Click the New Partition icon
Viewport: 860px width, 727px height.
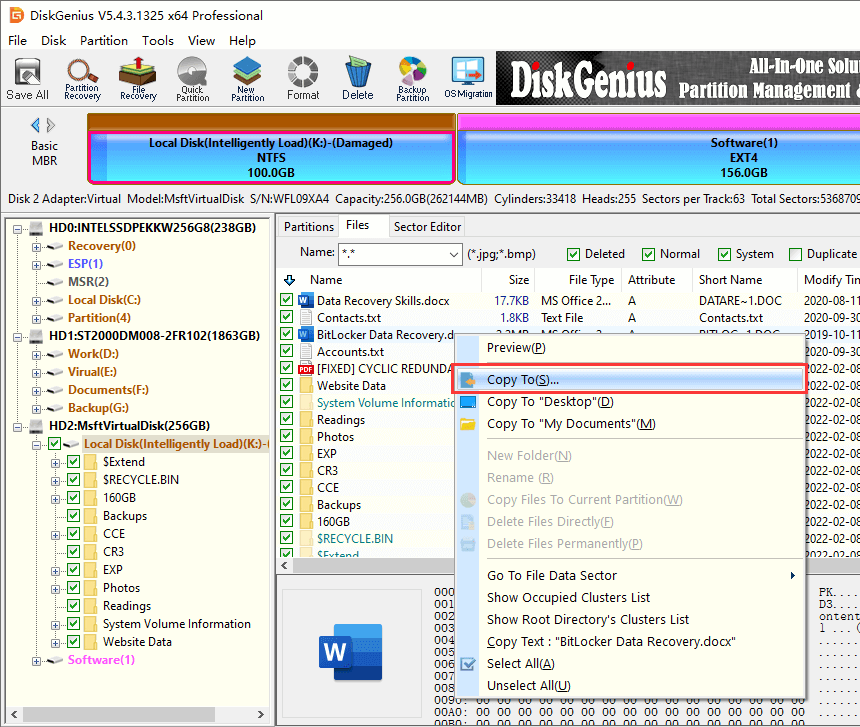248,79
